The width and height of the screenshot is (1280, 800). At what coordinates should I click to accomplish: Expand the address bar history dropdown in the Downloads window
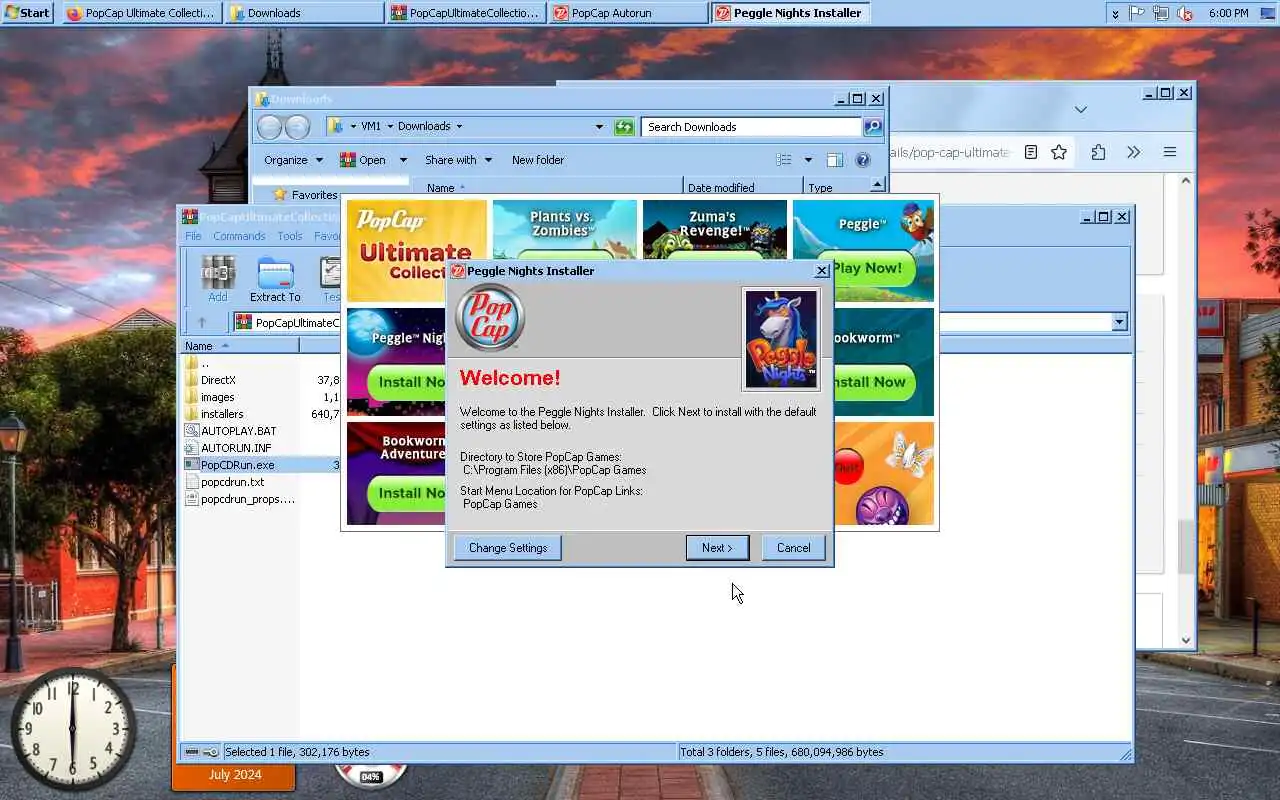point(599,127)
